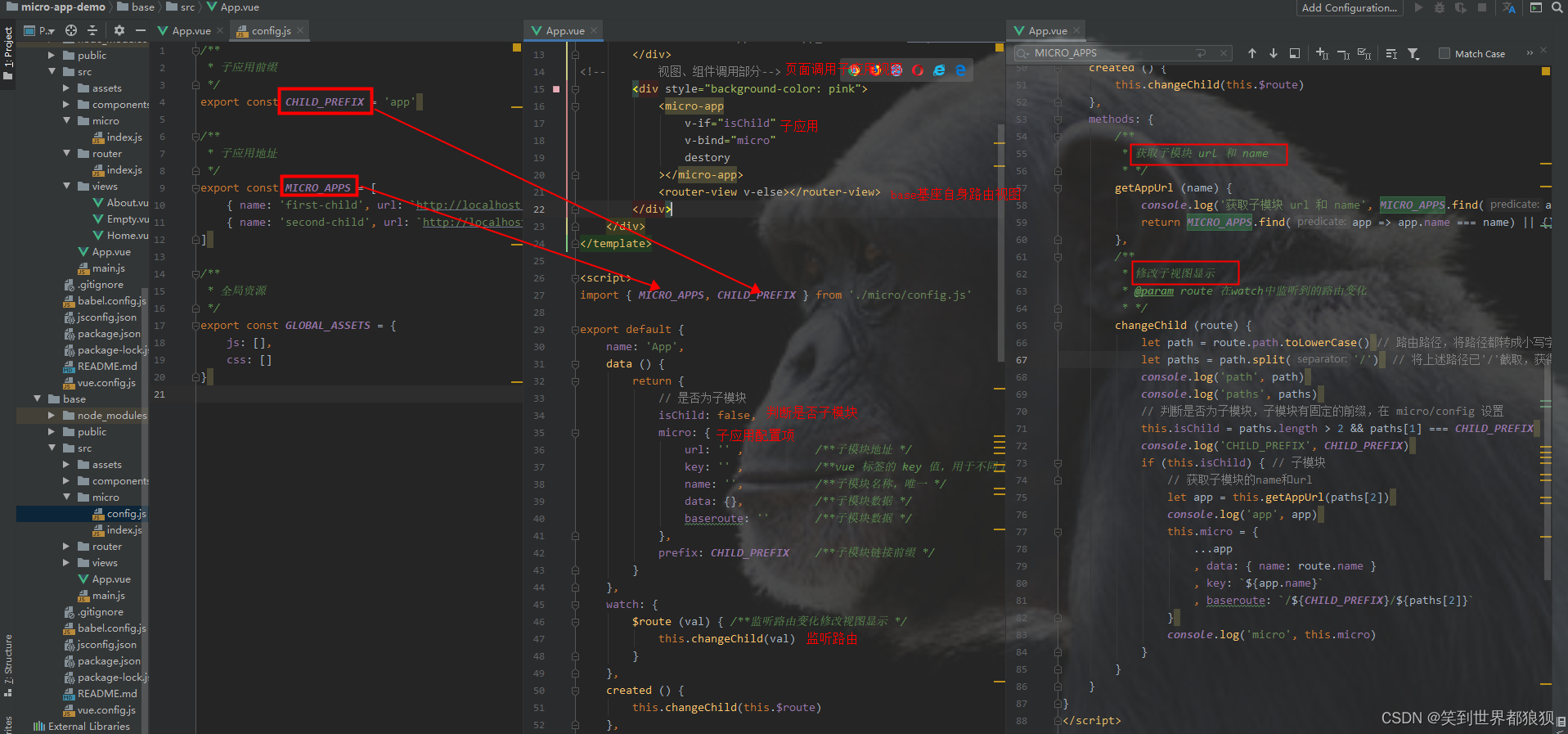
Task: Expand the node_modules folder under base
Action: pyautogui.click(x=52, y=415)
